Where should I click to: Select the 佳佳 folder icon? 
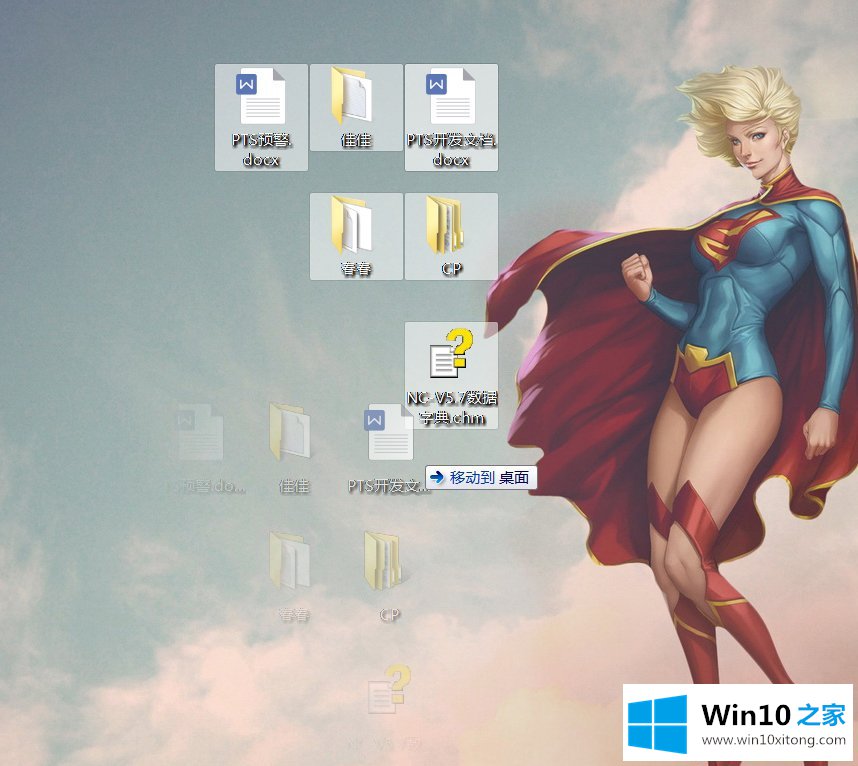pyautogui.click(x=352, y=96)
